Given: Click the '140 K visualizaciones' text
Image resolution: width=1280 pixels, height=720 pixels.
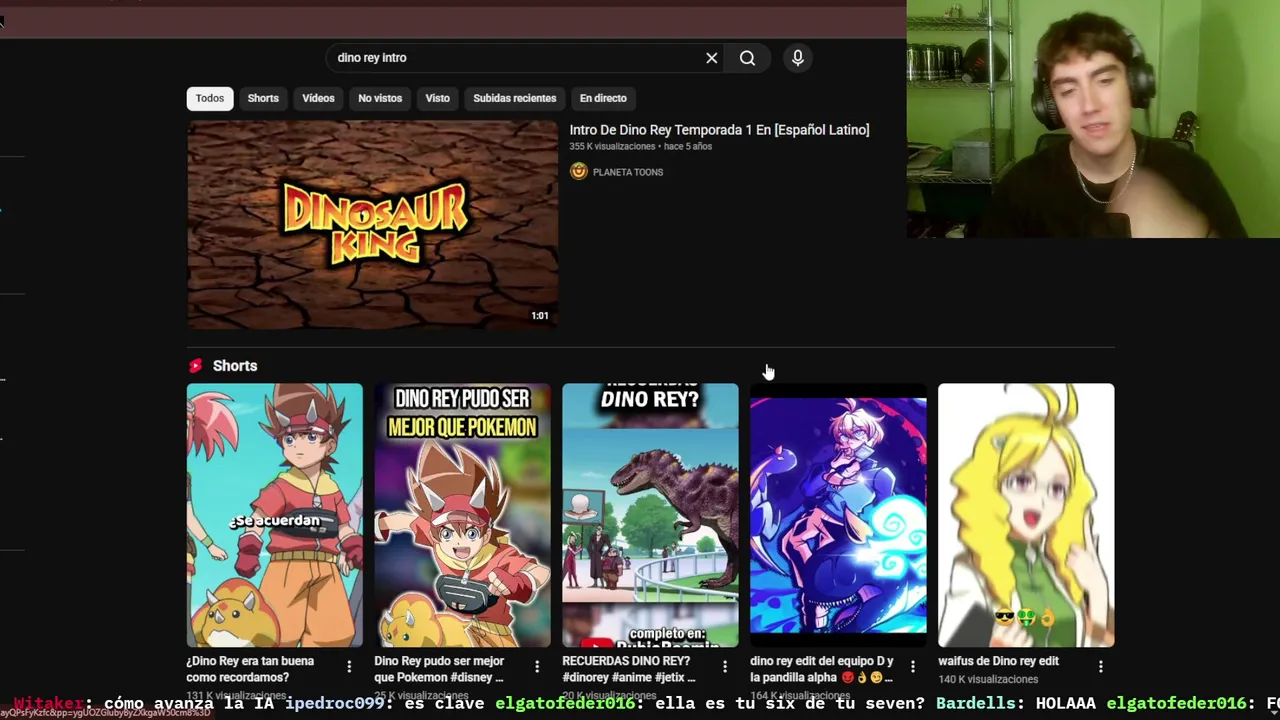Looking at the screenshot, I should point(988,679).
